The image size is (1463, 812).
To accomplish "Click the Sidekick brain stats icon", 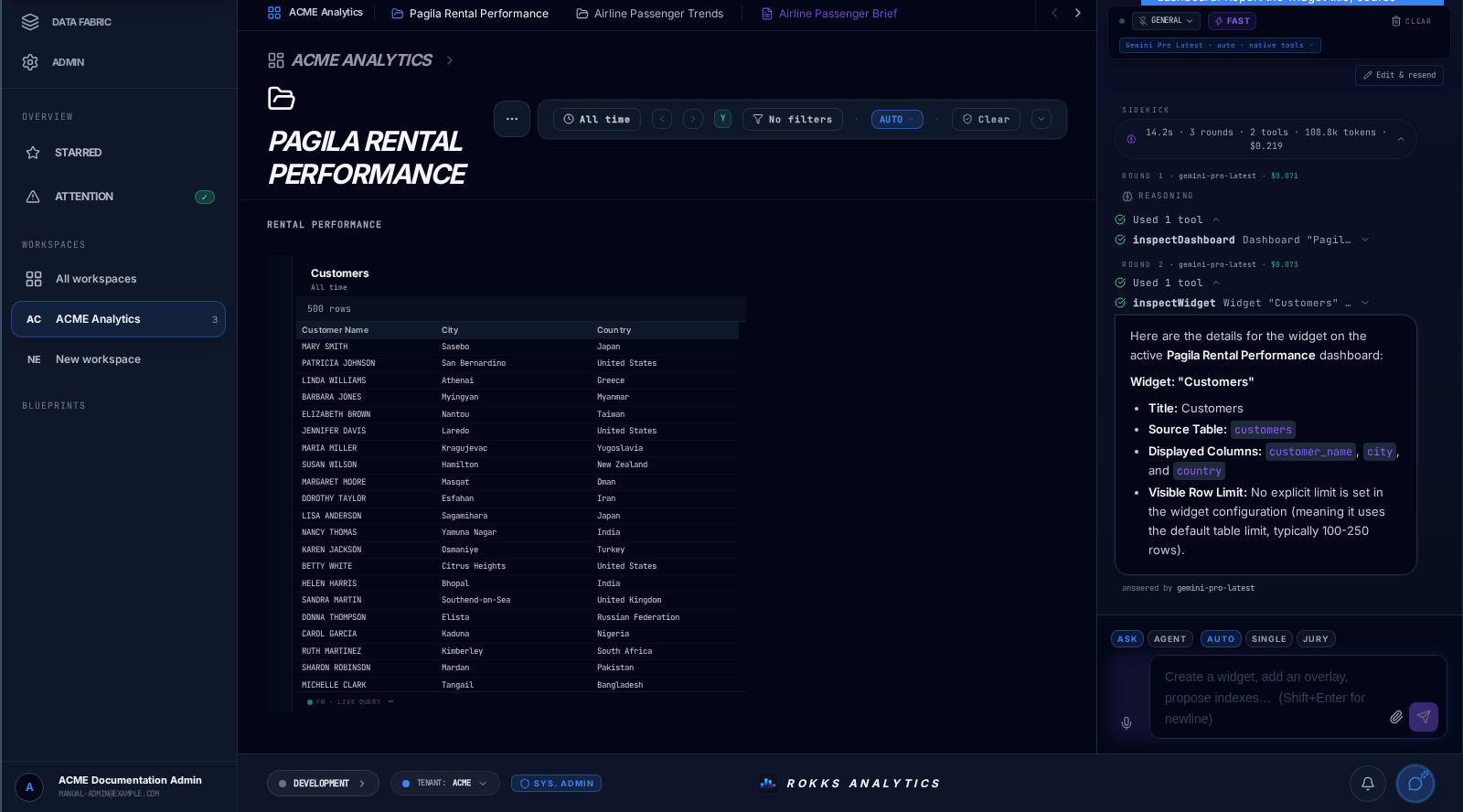I will [x=1131, y=139].
